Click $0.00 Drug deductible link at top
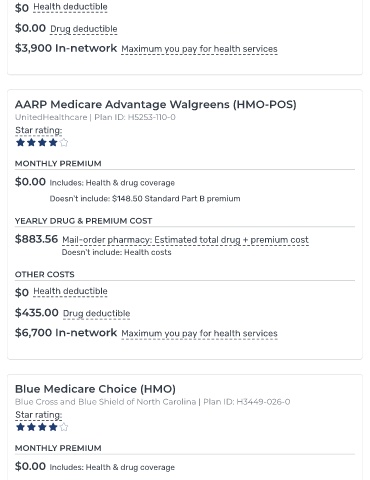Image resolution: width=370 pixels, height=480 pixels. tap(84, 29)
